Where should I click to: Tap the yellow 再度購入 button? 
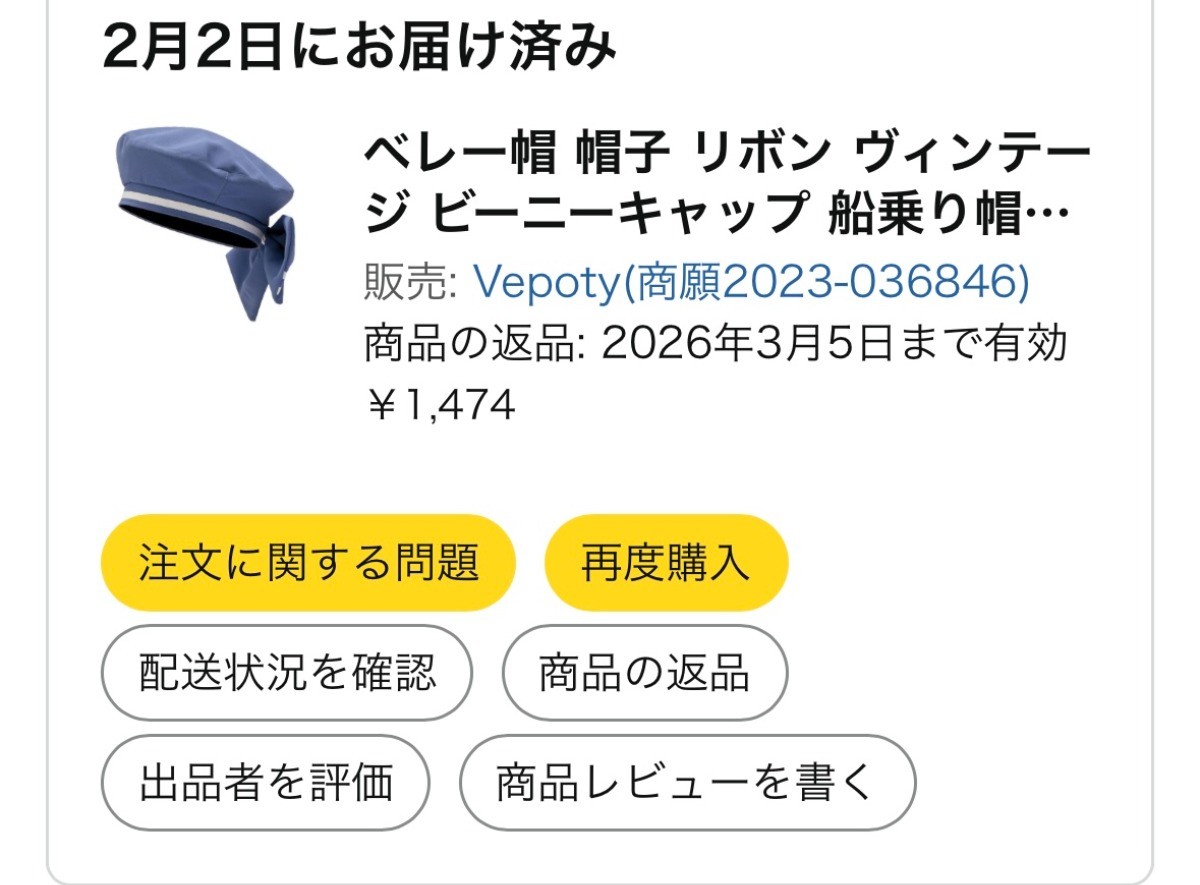click(x=666, y=563)
